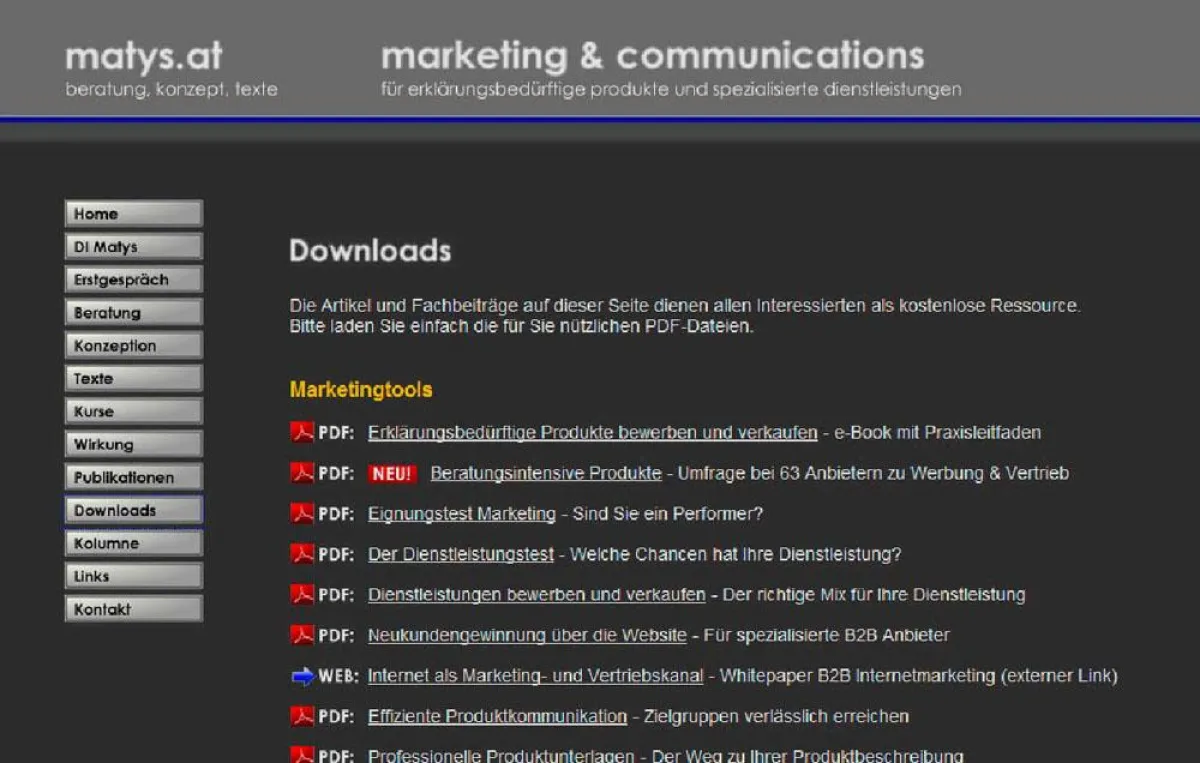
Task: Click the PDF icon next to Eignungstest Marketing
Action: [x=300, y=513]
